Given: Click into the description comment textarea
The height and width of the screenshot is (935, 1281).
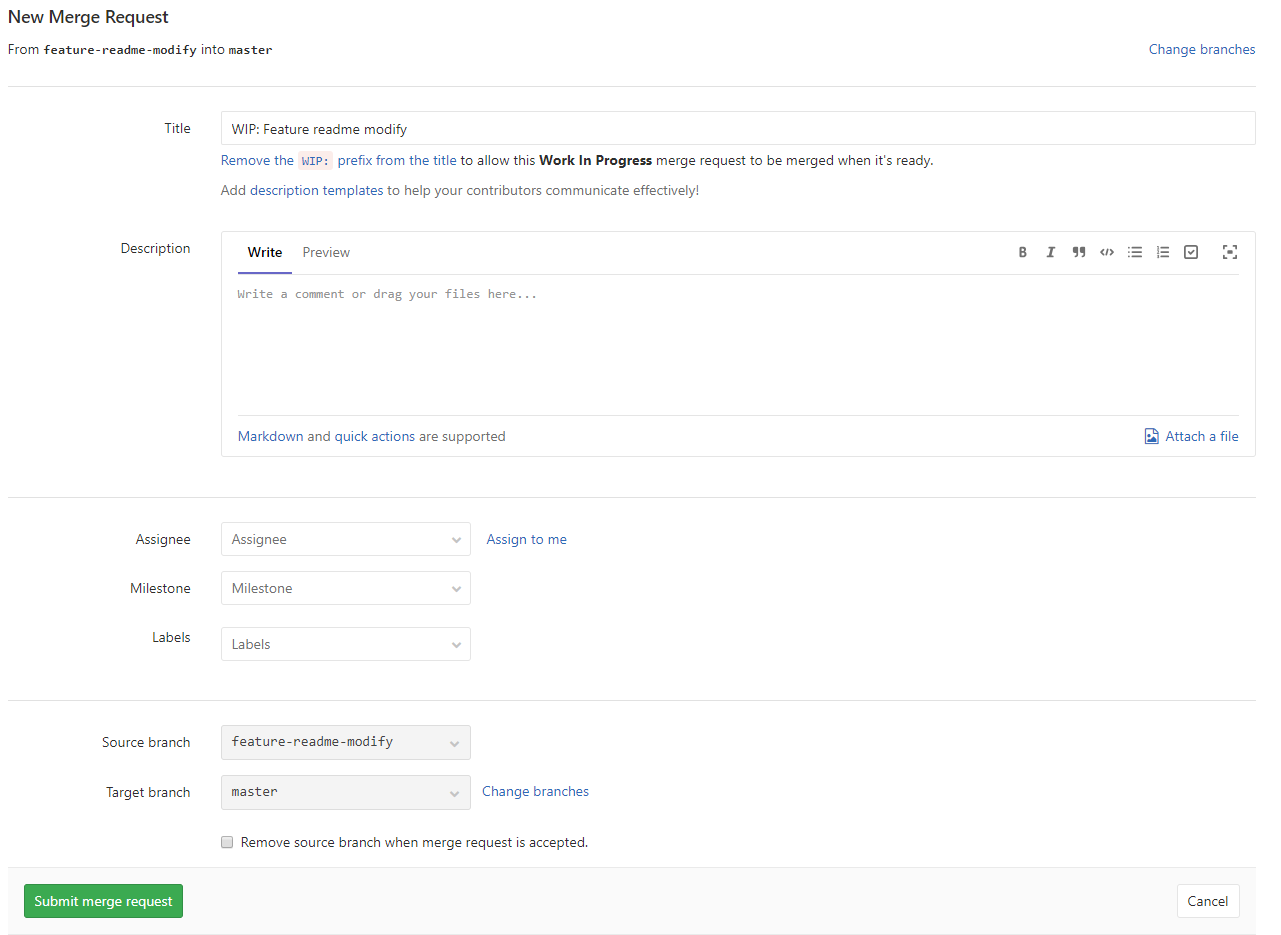Looking at the screenshot, I should (x=738, y=345).
